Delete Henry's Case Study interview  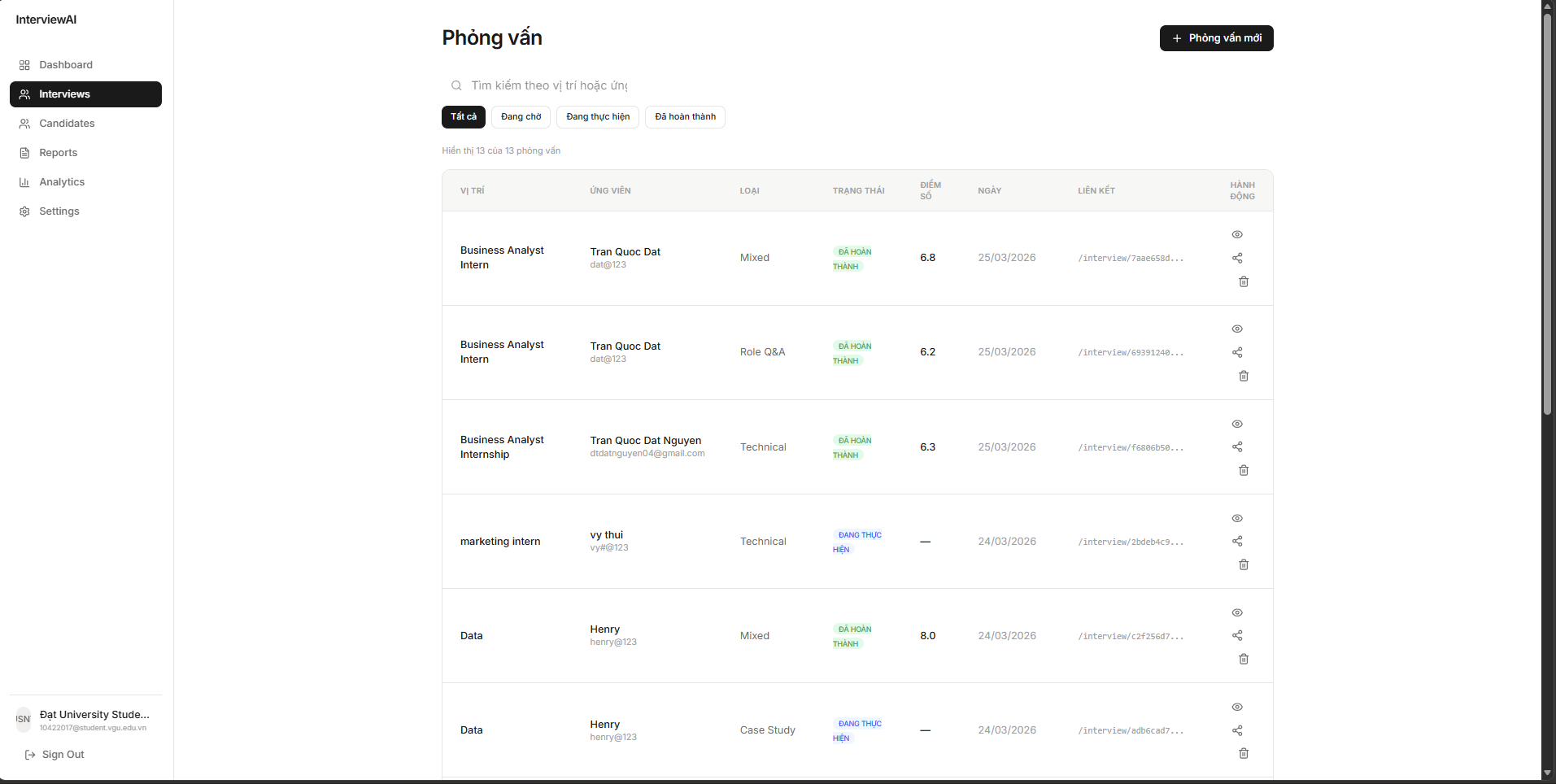pyautogui.click(x=1244, y=753)
